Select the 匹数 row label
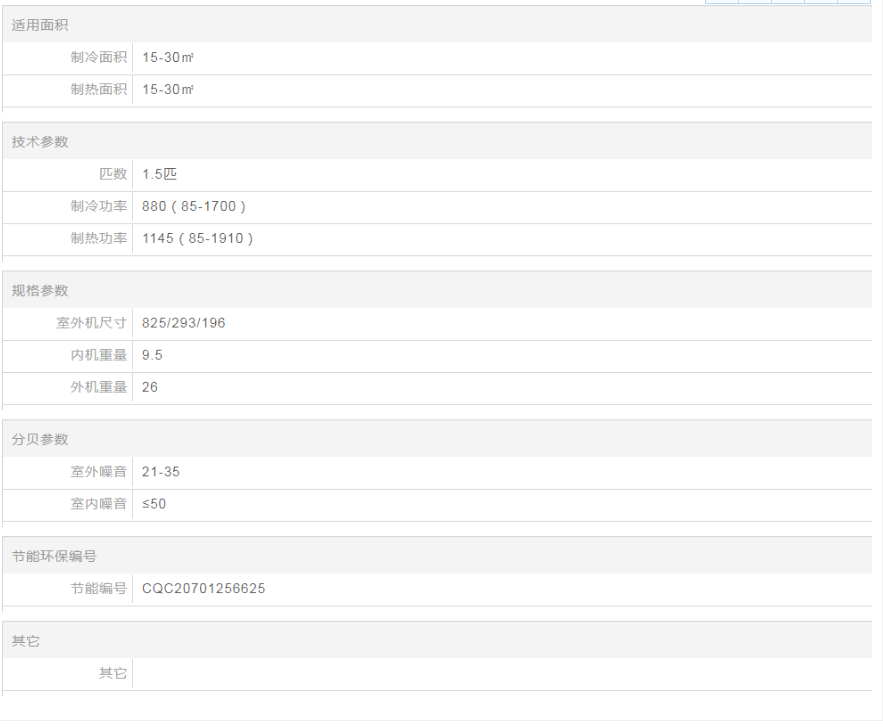Image resolution: width=883 pixels, height=728 pixels. pyautogui.click(x=112, y=174)
